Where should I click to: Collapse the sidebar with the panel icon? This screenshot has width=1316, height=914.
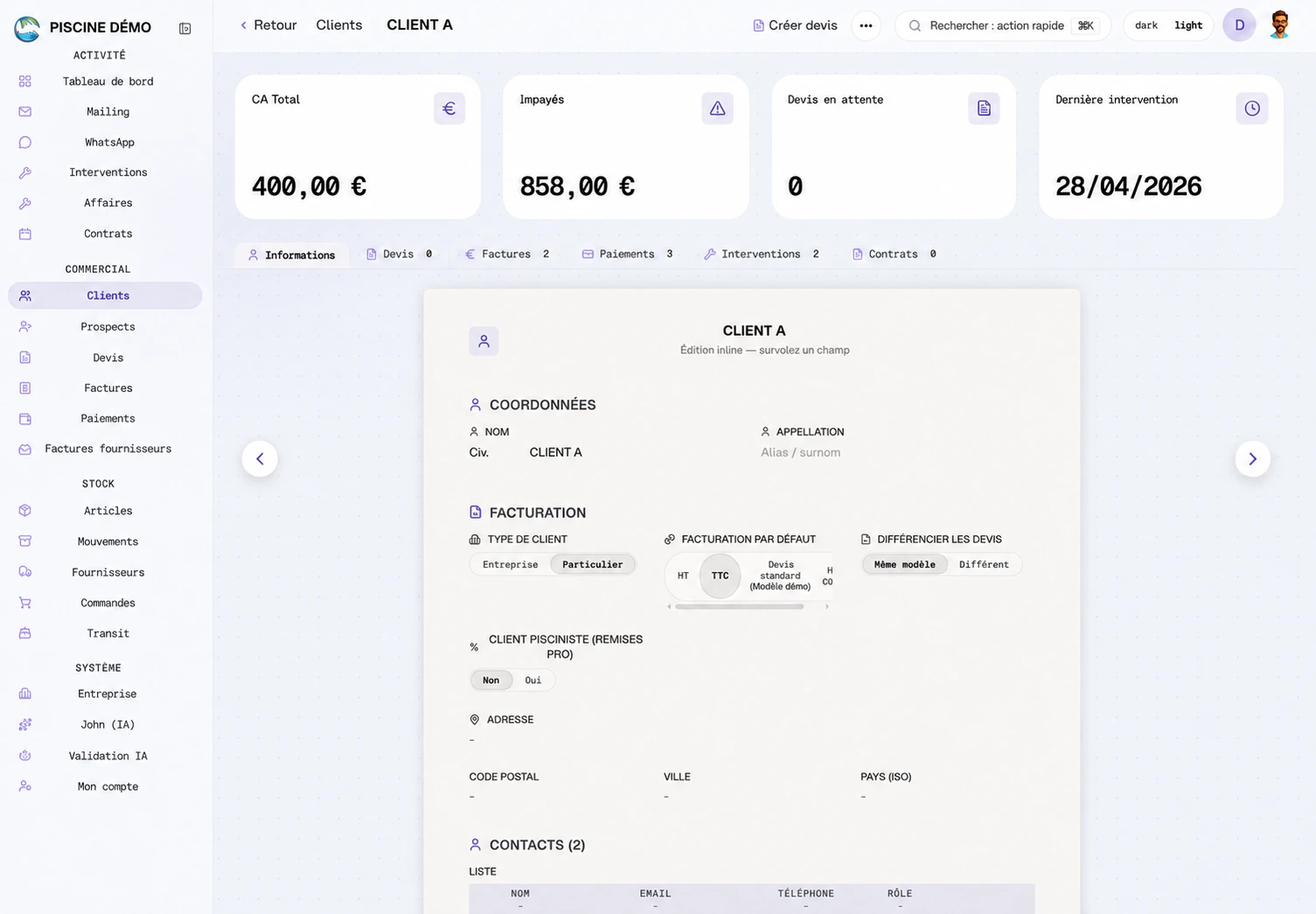[185, 28]
